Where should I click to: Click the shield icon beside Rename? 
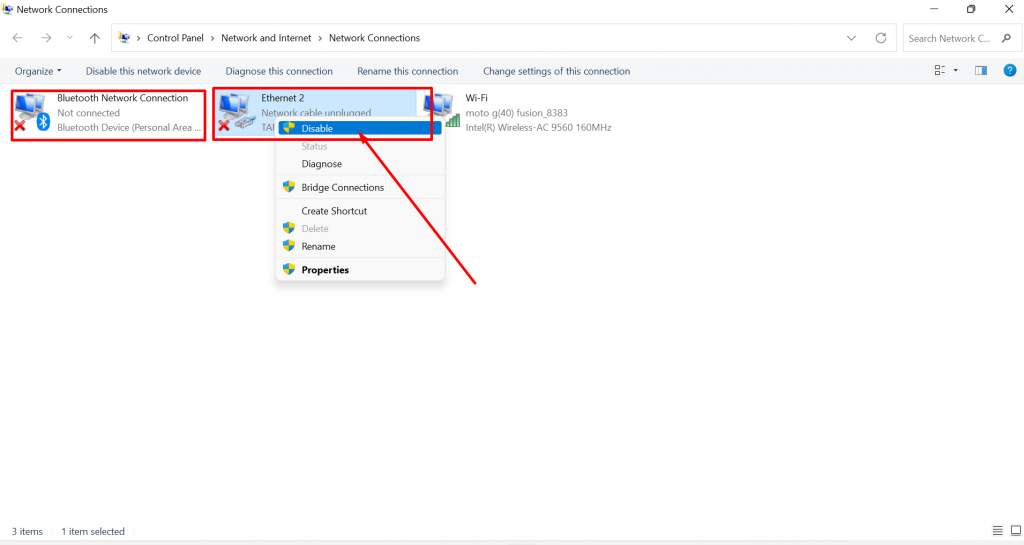(x=289, y=245)
